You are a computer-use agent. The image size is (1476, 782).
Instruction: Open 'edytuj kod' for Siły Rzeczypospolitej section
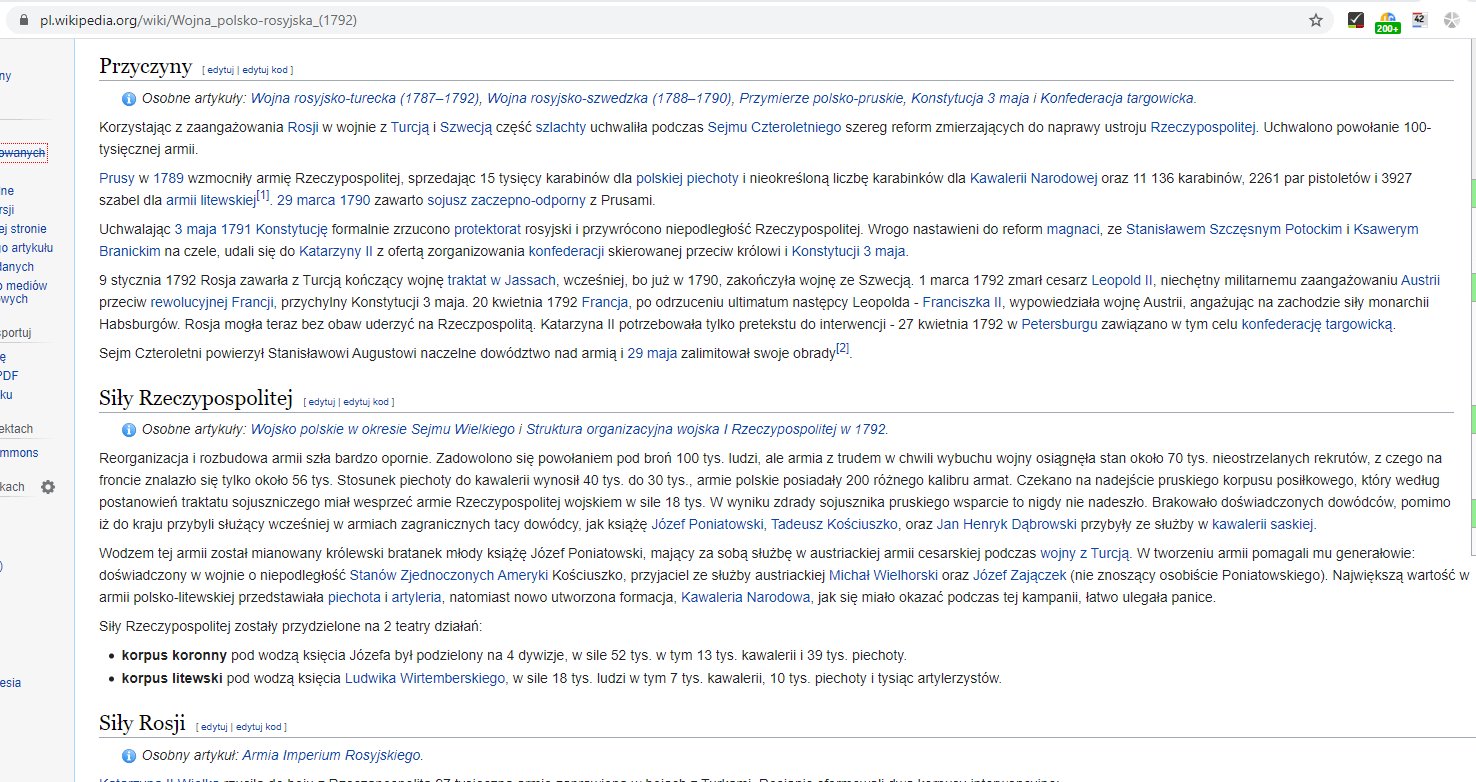click(367, 402)
